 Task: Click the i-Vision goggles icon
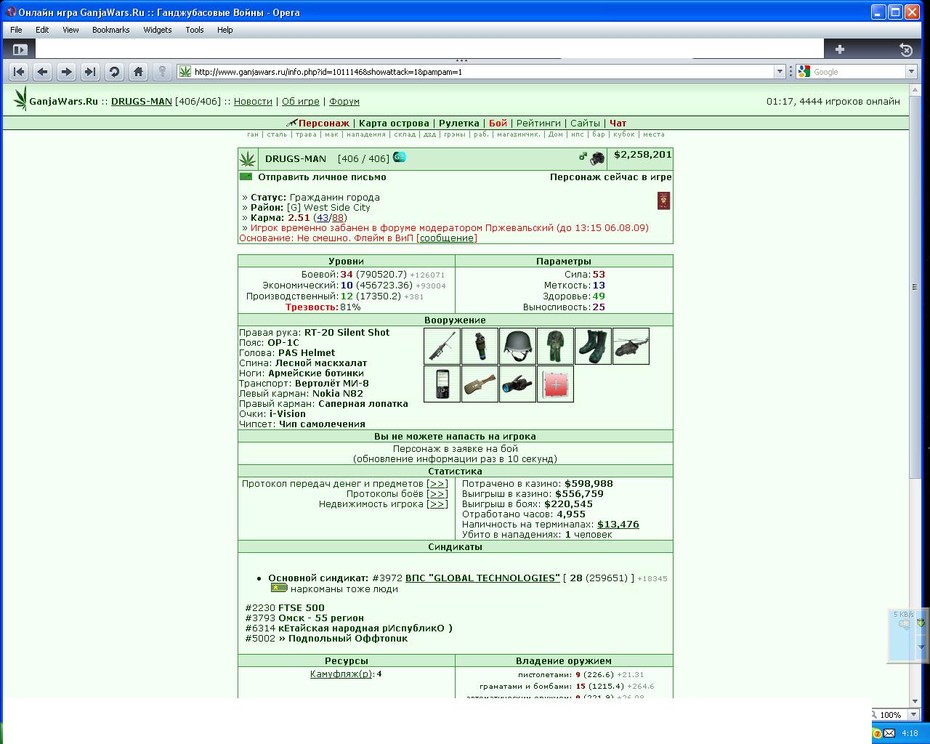517,384
